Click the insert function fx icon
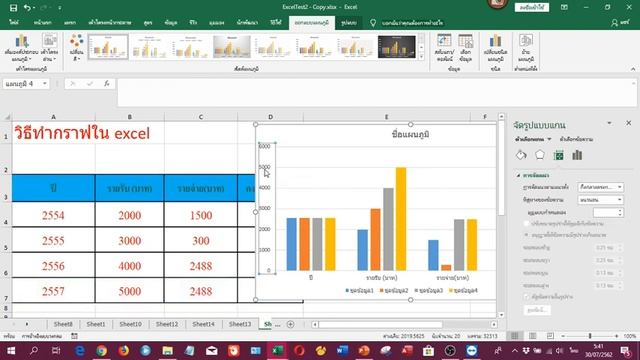This screenshot has width=640, height=360. coord(107,84)
